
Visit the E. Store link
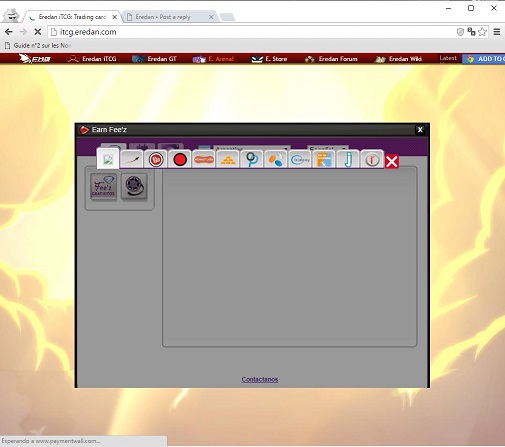pyautogui.click(x=269, y=59)
